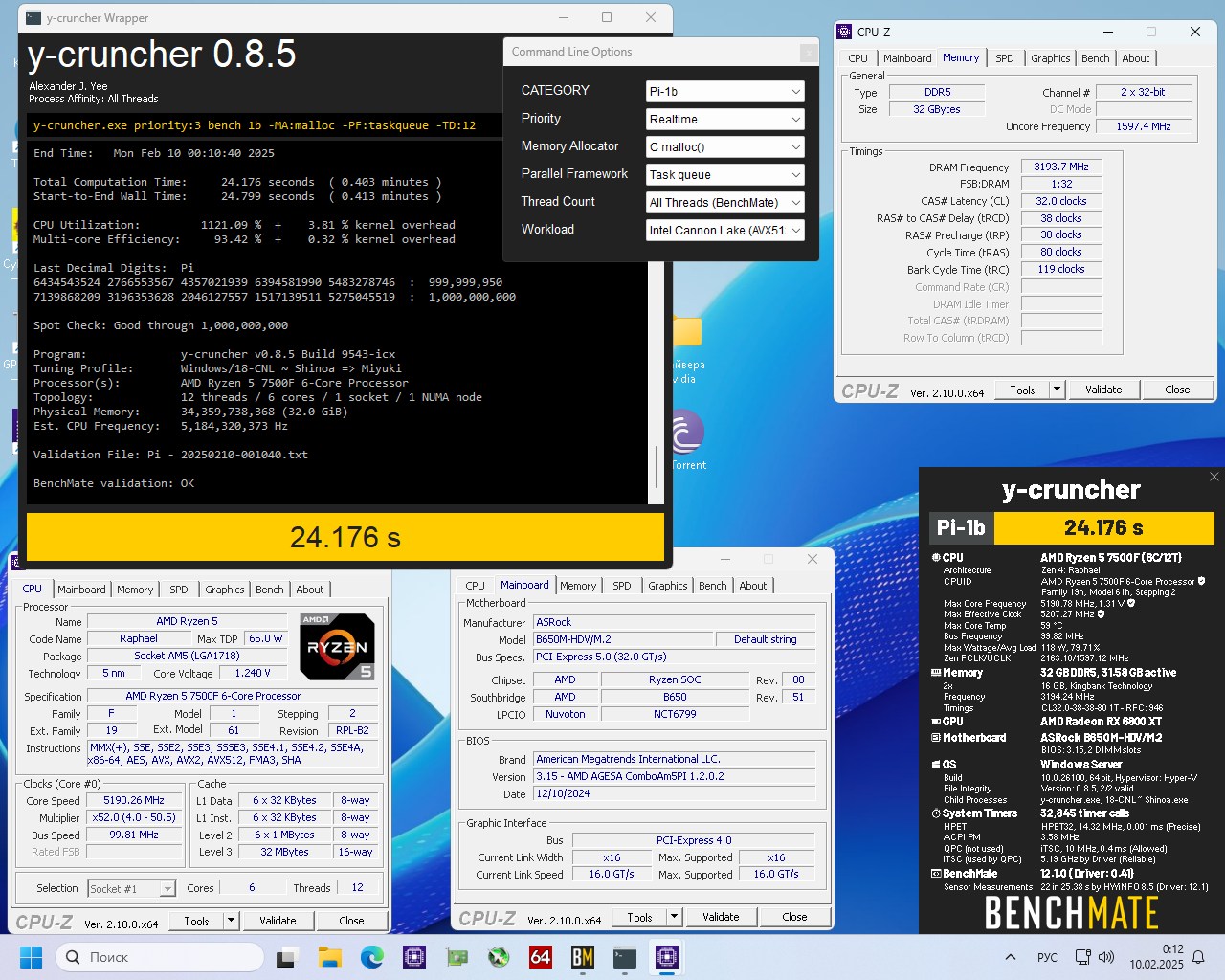Click Validate in the CPU-Z Mainboard window

(721, 917)
